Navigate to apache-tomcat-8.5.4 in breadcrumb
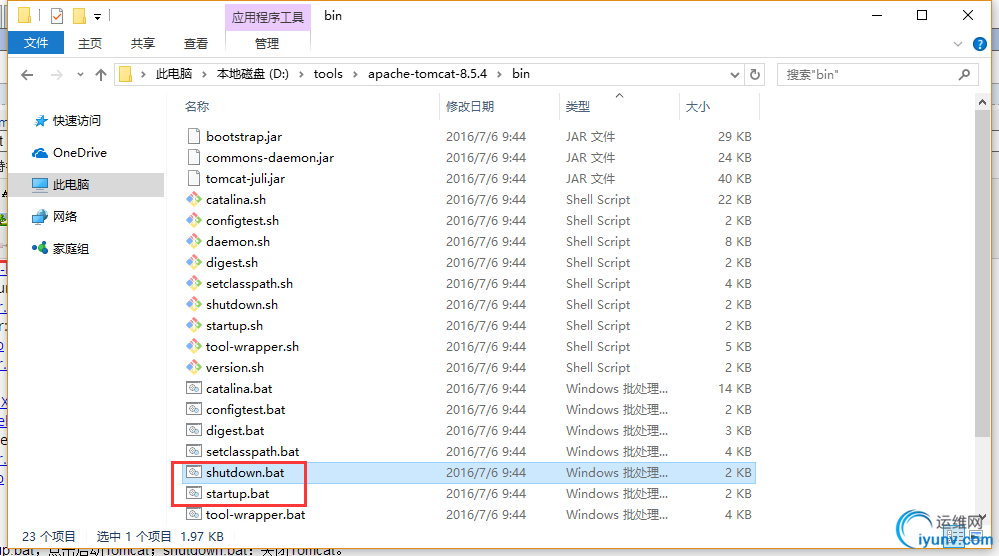 click(428, 74)
